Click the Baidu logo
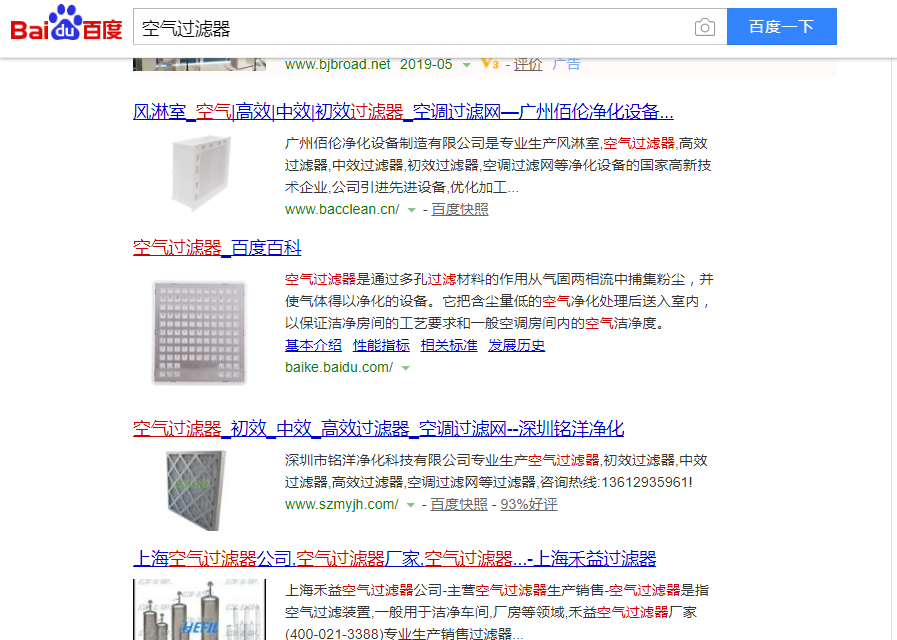This screenshot has height=640, width=897. [x=66, y=26]
